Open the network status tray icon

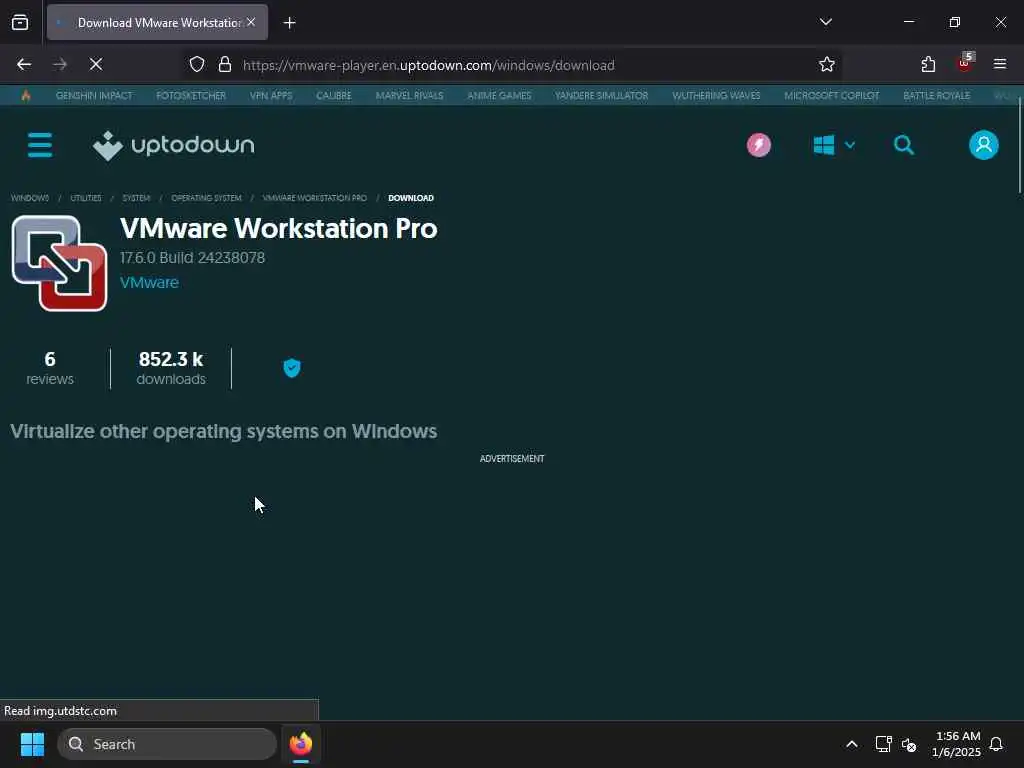click(x=883, y=744)
